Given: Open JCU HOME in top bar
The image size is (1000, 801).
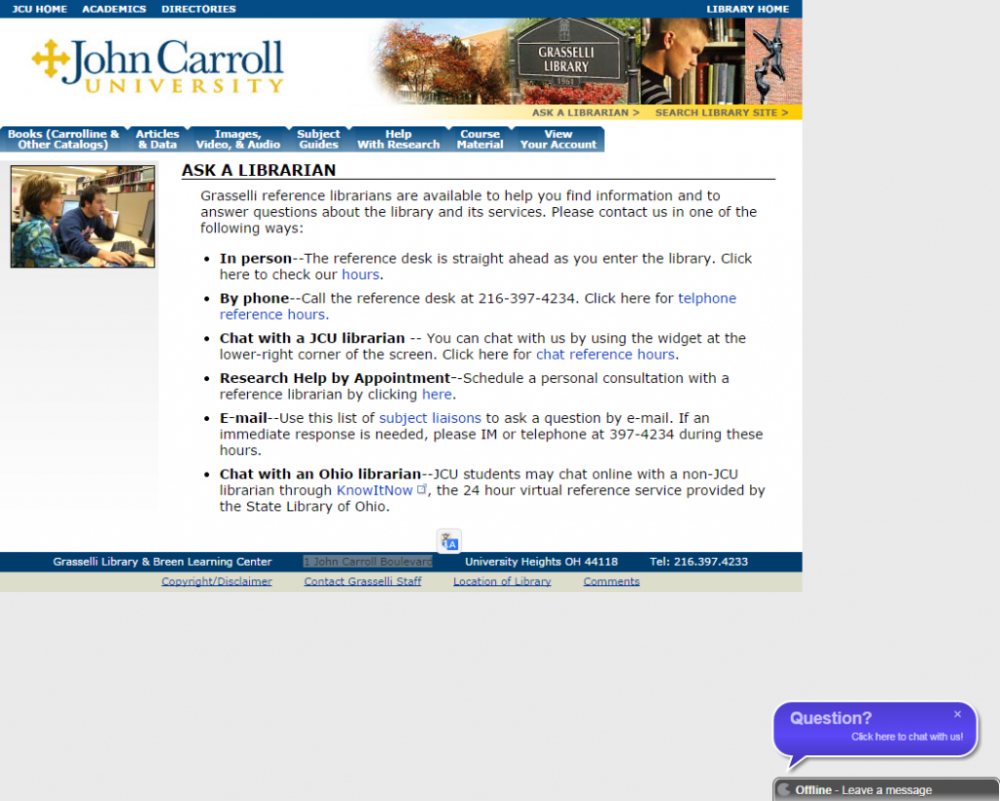Looking at the screenshot, I should (x=40, y=9).
